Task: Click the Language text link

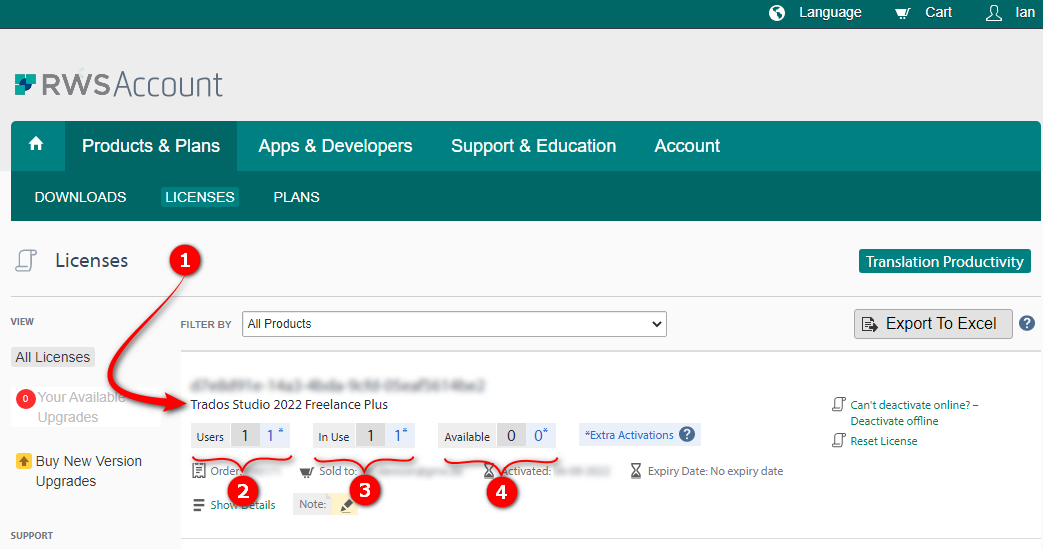Action: click(830, 13)
